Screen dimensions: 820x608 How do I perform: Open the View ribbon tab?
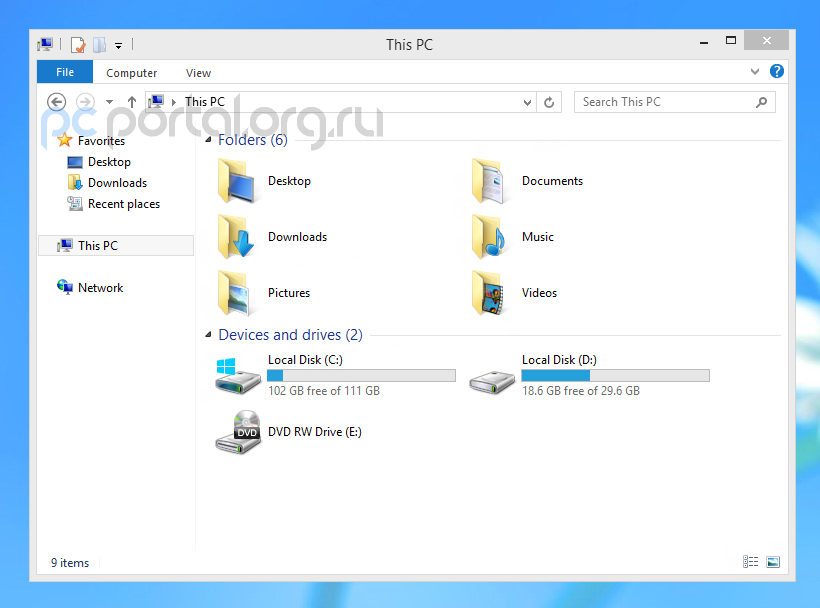[x=199, y=73]
